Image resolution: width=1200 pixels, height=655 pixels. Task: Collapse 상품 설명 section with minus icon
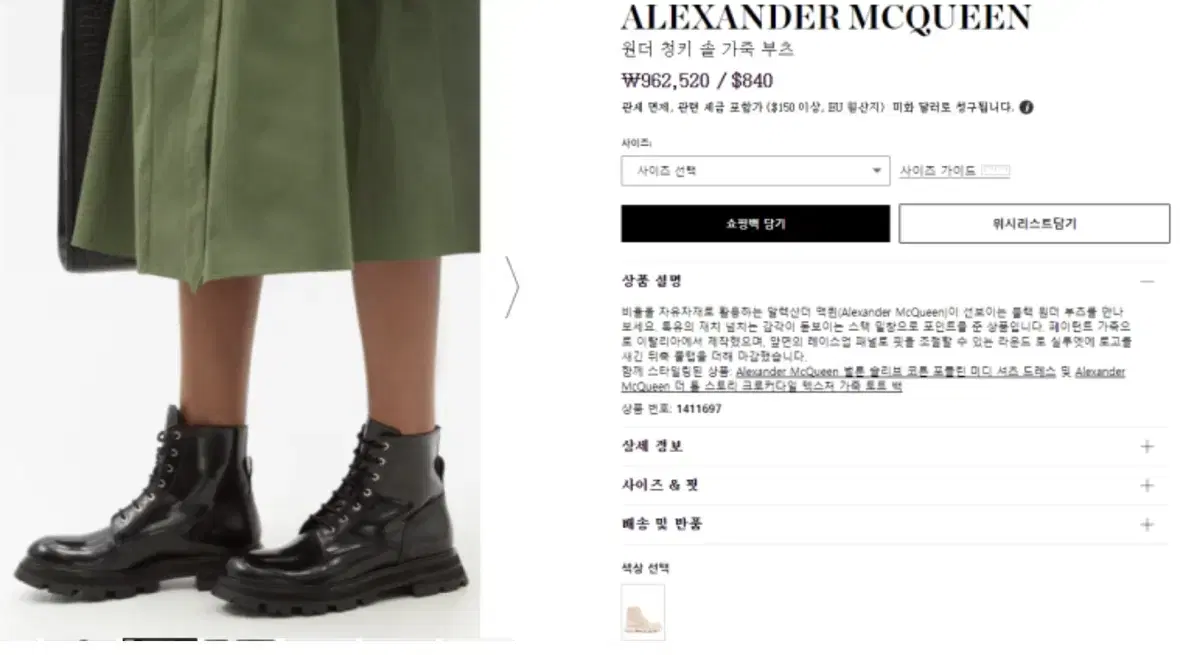tap(1147, 282)
